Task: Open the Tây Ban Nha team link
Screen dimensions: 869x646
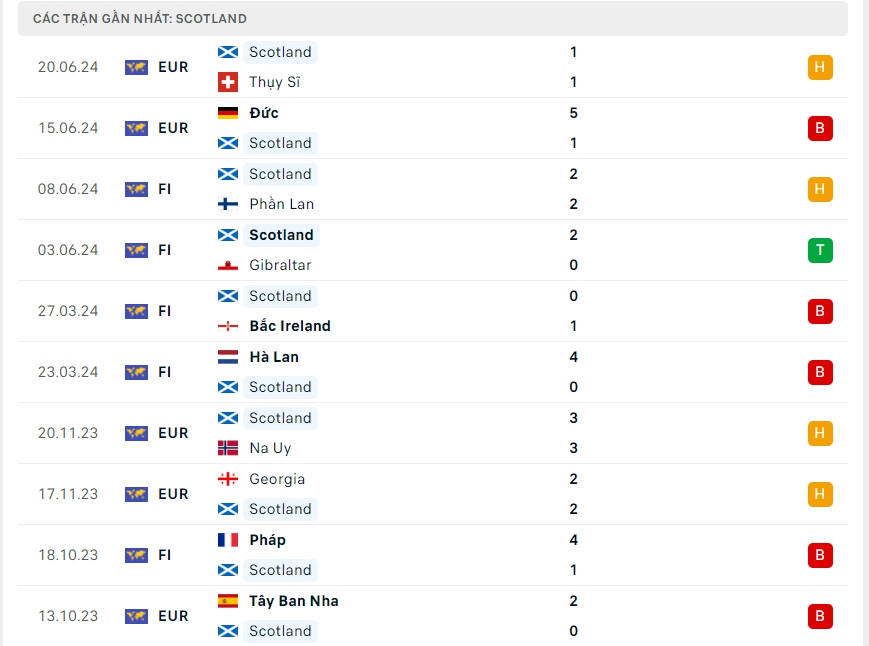Action: (x=294, y=601)
